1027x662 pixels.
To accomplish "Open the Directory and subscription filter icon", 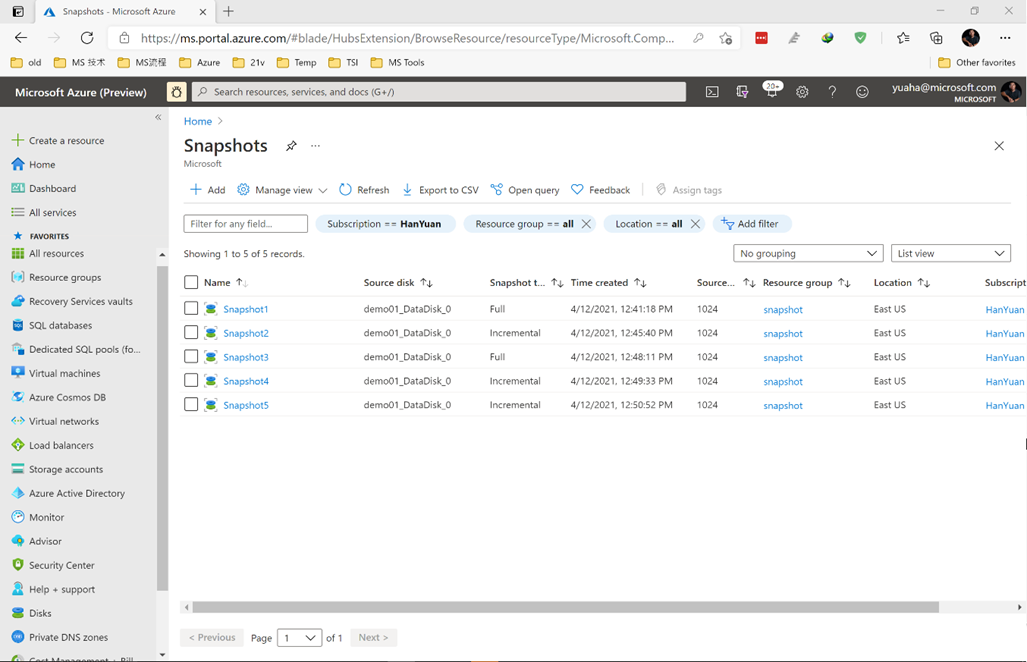I will (742, 92).
